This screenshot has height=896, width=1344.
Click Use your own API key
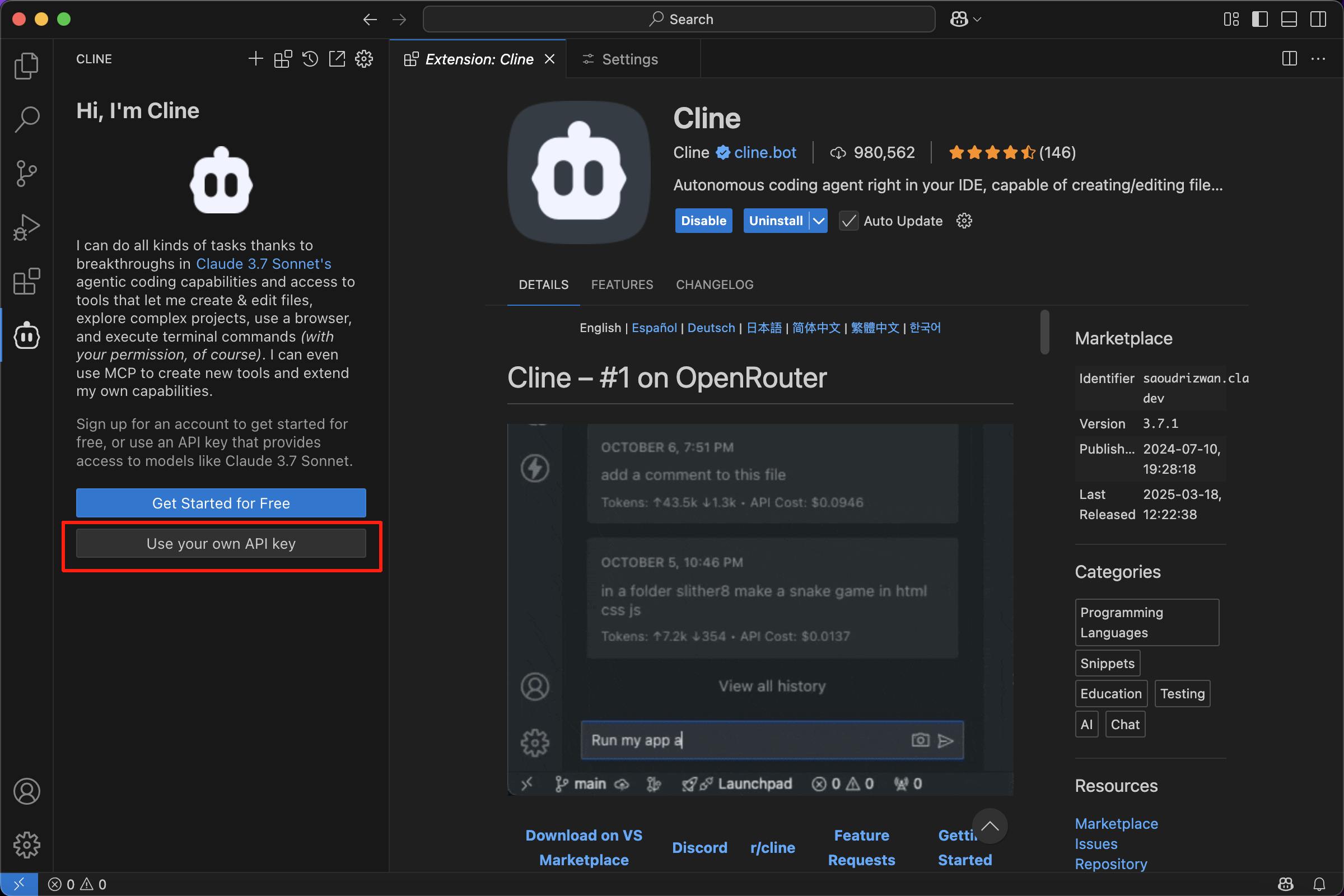tap(221, 543)
